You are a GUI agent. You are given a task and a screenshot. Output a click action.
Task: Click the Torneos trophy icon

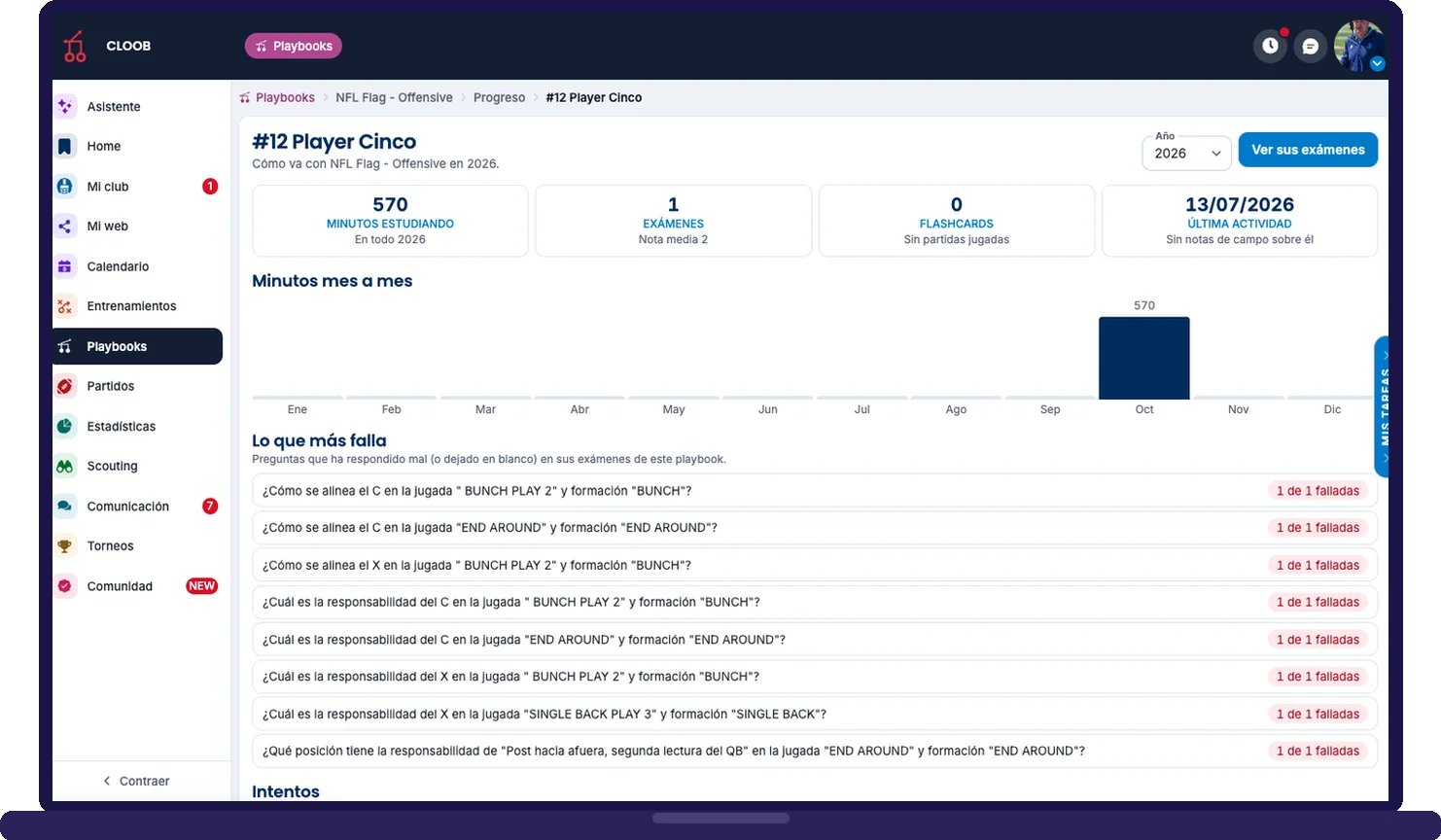65,545
